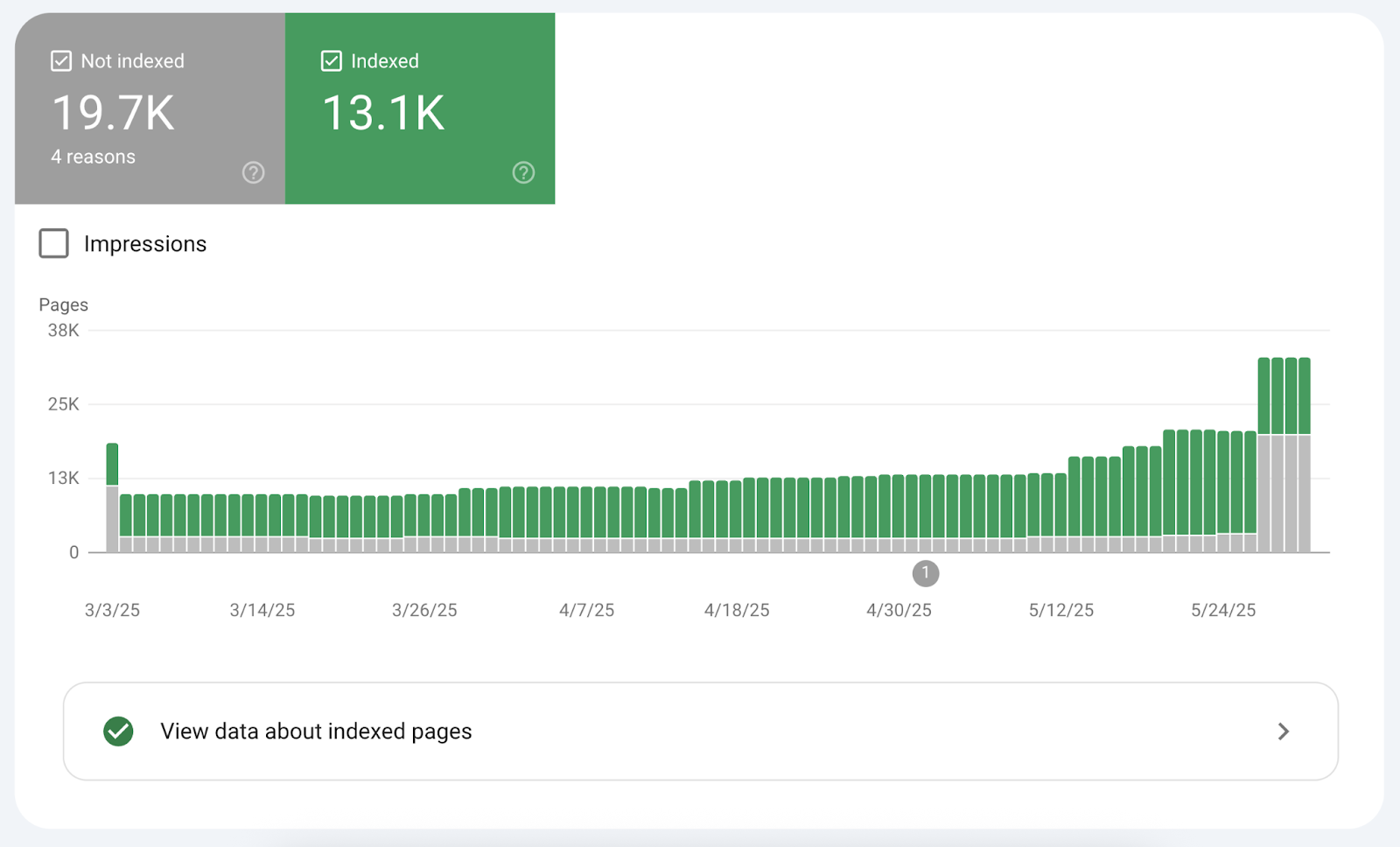Click the checkmark icon in the Not indexed card
Screen dimensions: 1400x847
pos(60,60)
